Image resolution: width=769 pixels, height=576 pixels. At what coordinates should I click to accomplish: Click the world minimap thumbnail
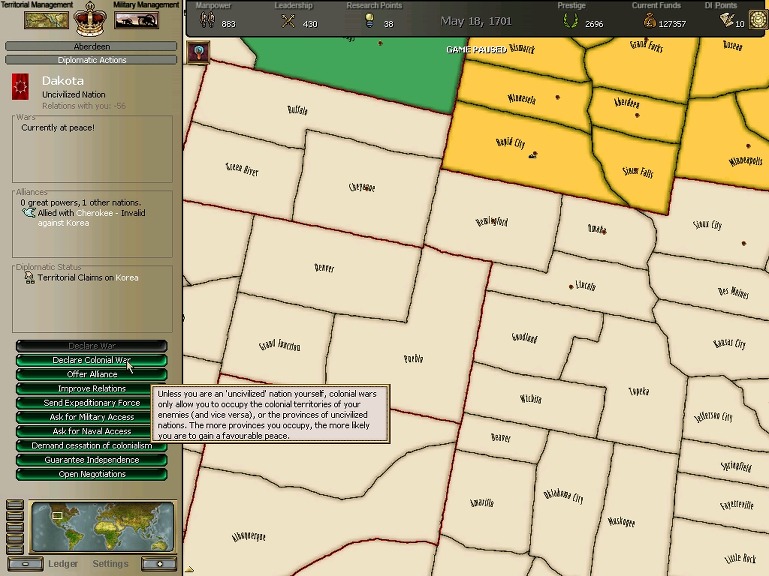point(103,526)
